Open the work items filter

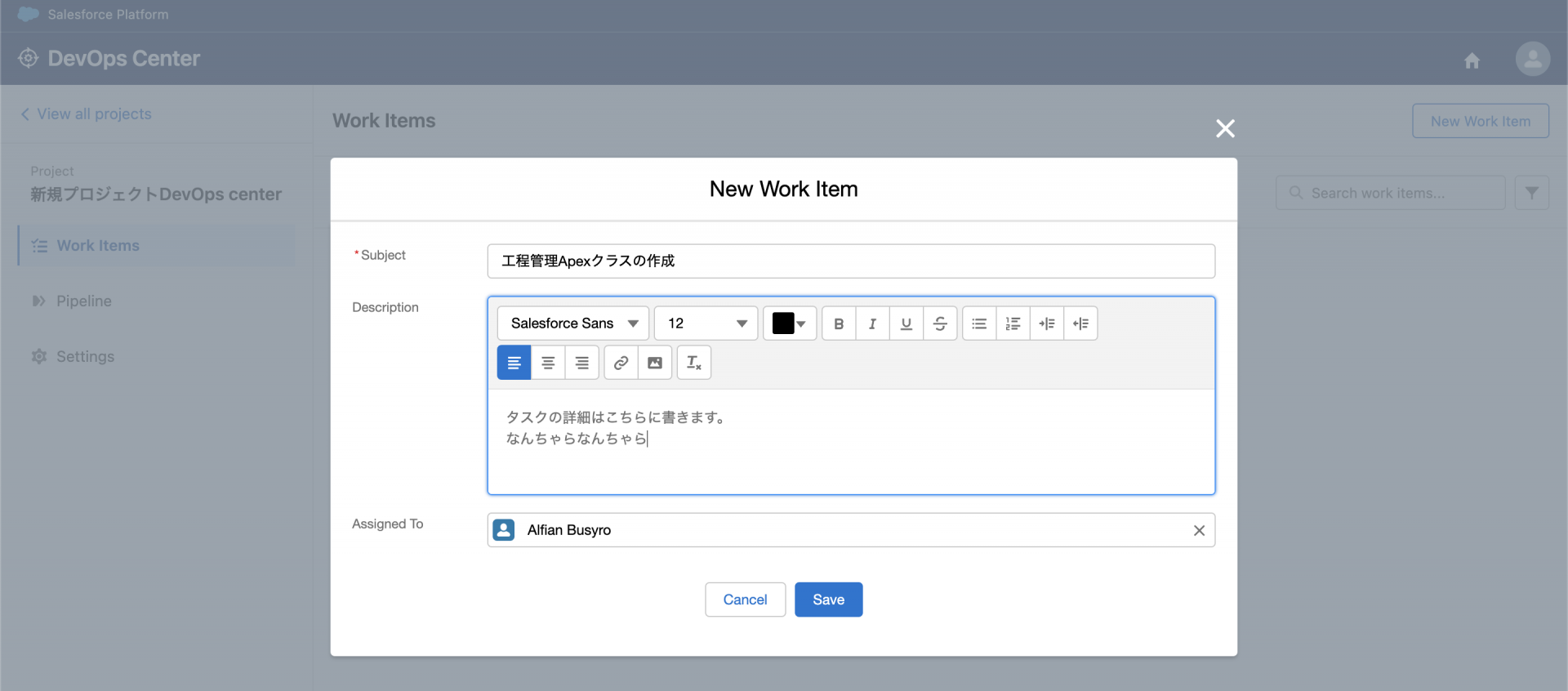pos(1532,193)
